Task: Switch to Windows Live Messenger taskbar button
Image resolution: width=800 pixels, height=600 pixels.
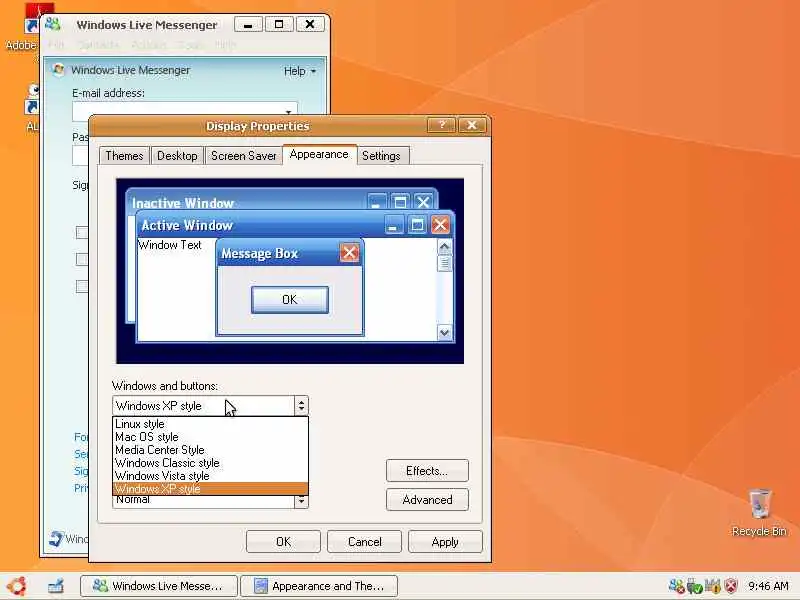Action: [159, 586]
